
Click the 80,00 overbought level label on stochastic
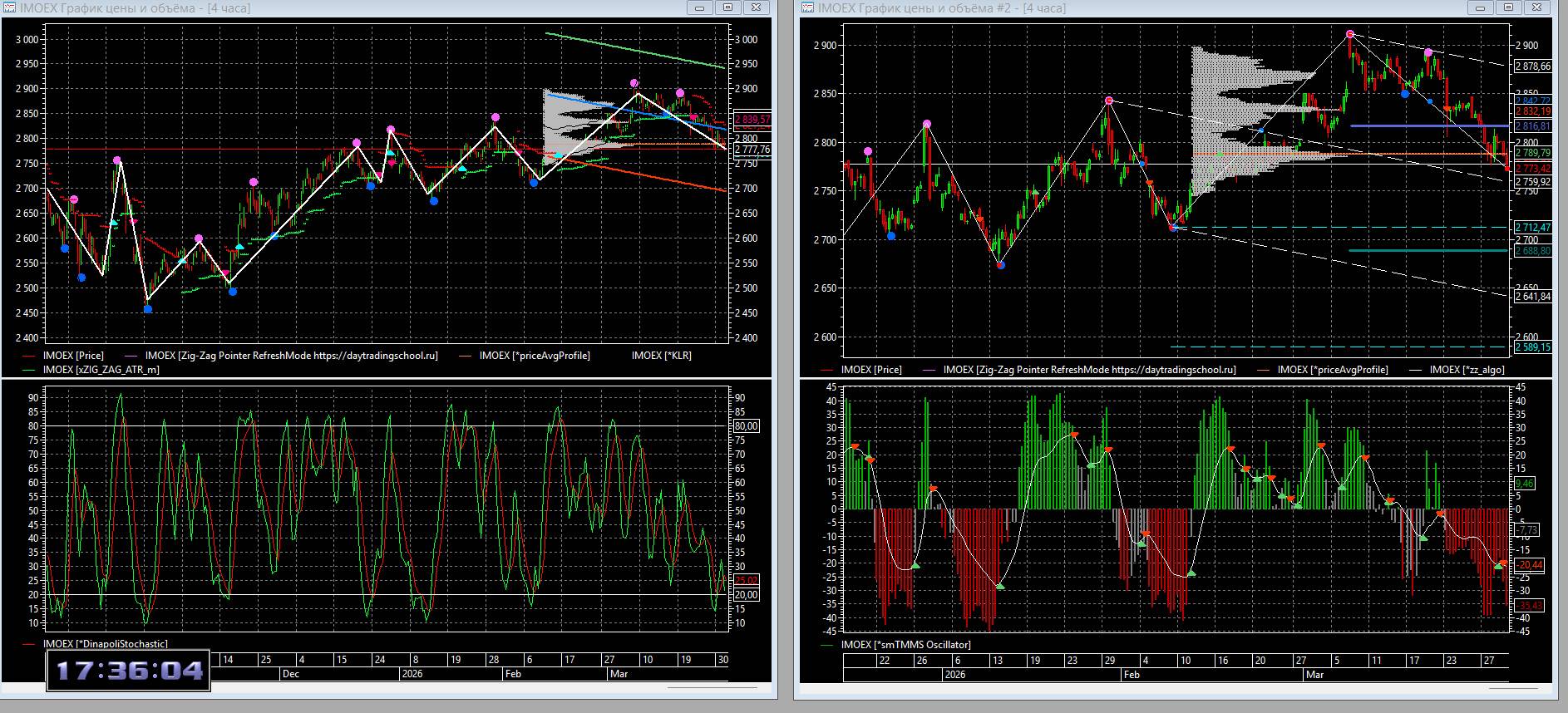[746, 426]
